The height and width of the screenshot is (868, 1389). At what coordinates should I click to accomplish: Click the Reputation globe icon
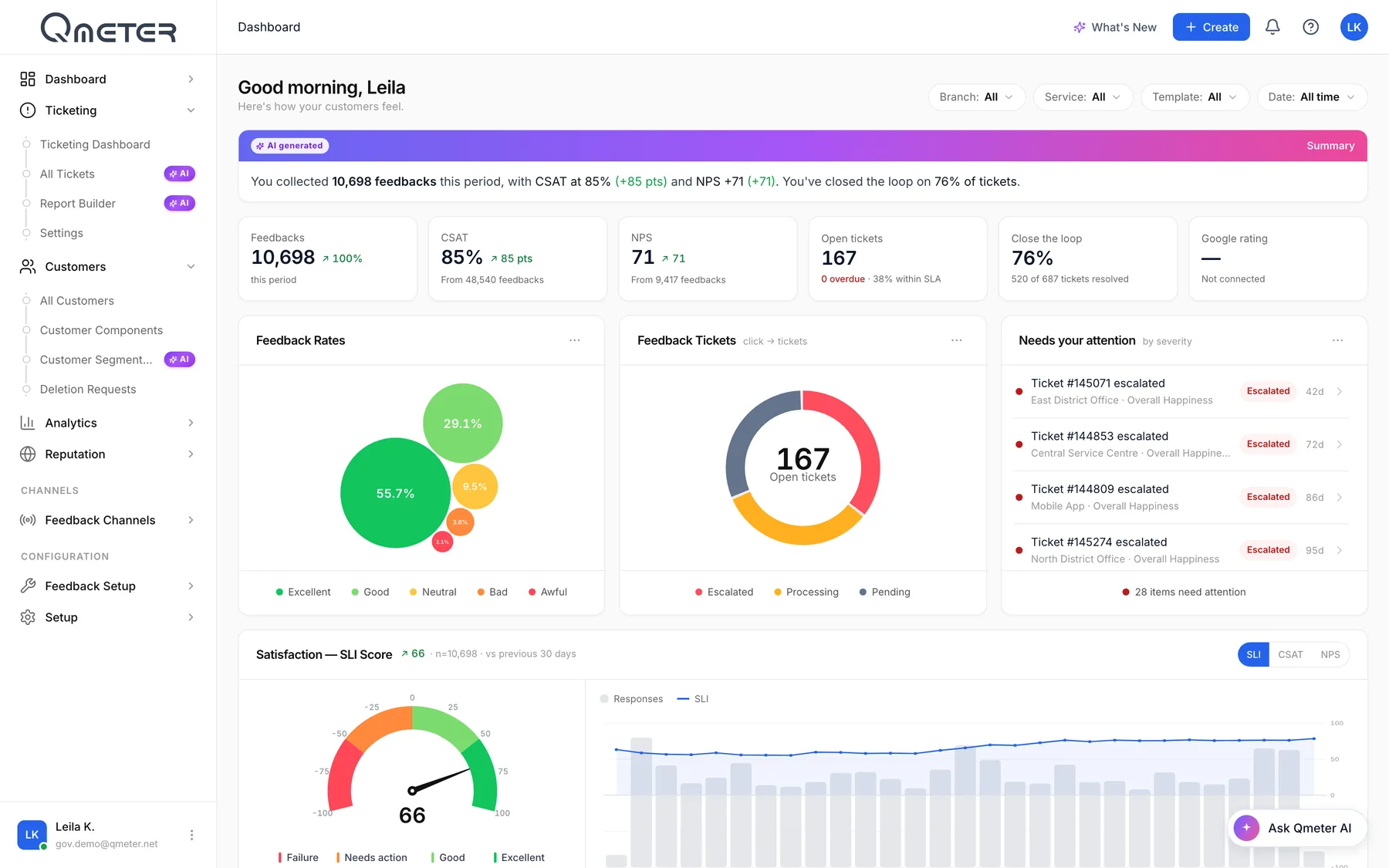(x=28, y=454)
